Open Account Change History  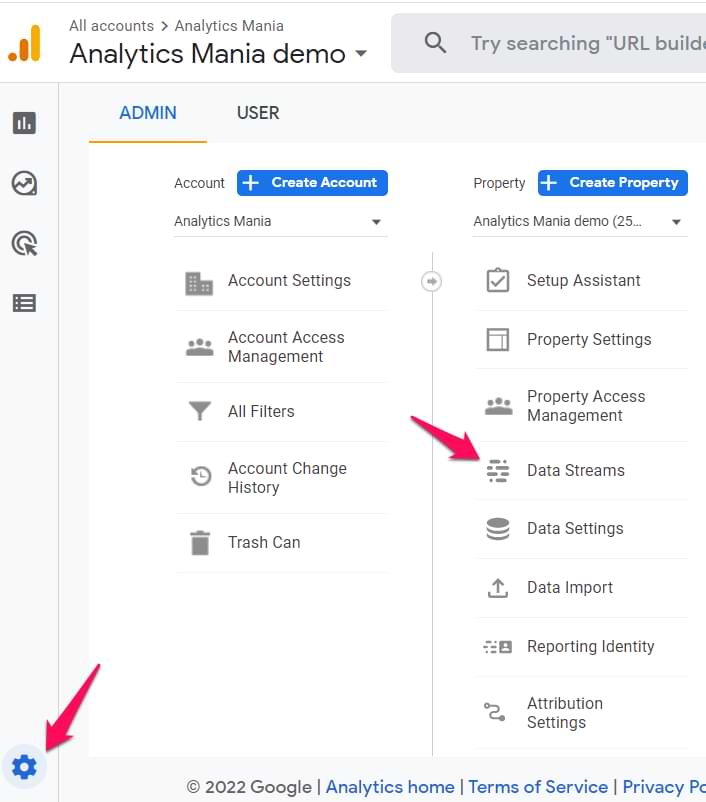pyautogui.click(x=286, y=478)
